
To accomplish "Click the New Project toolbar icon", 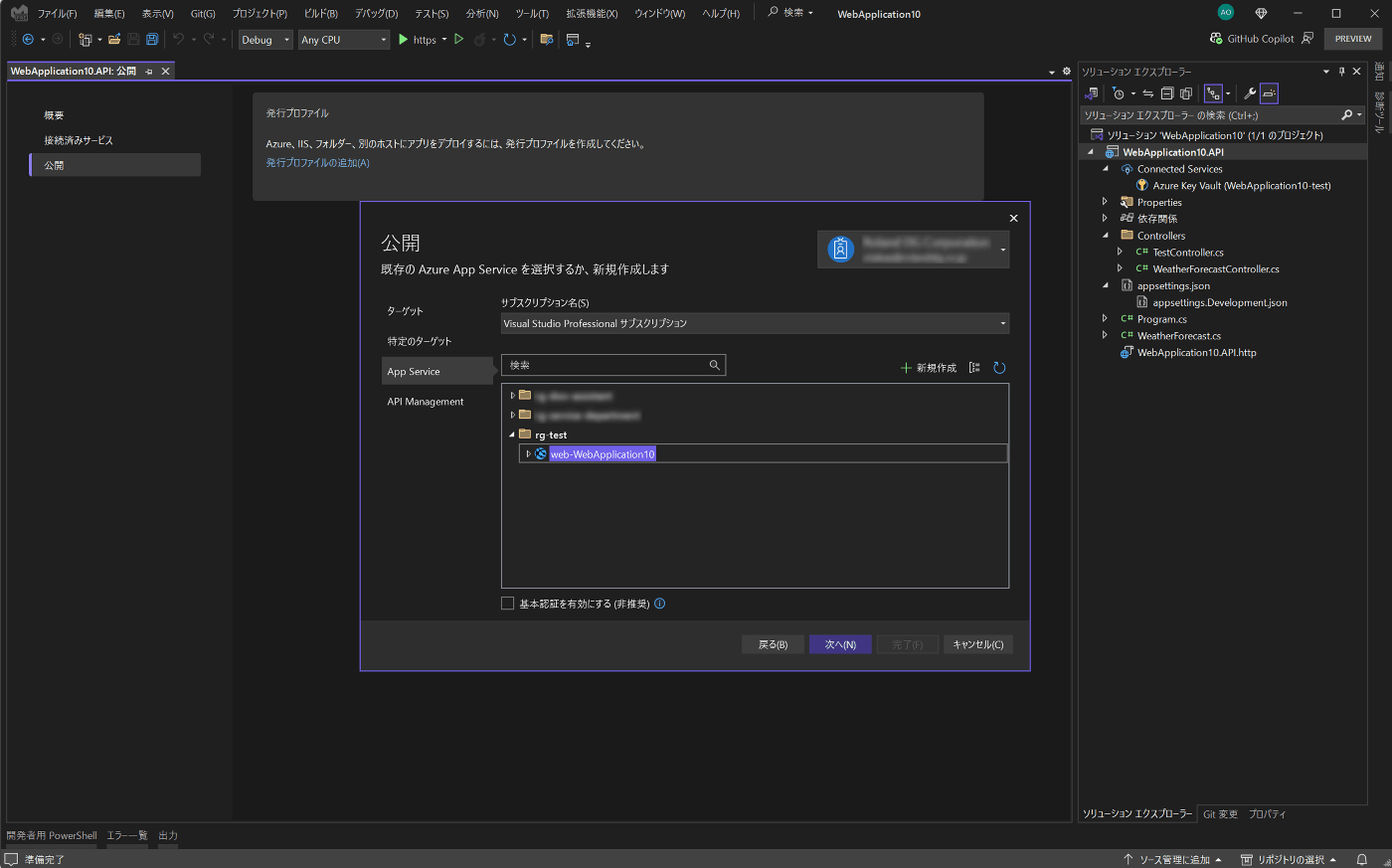I will pyautogui.click(x=86, y=40).
